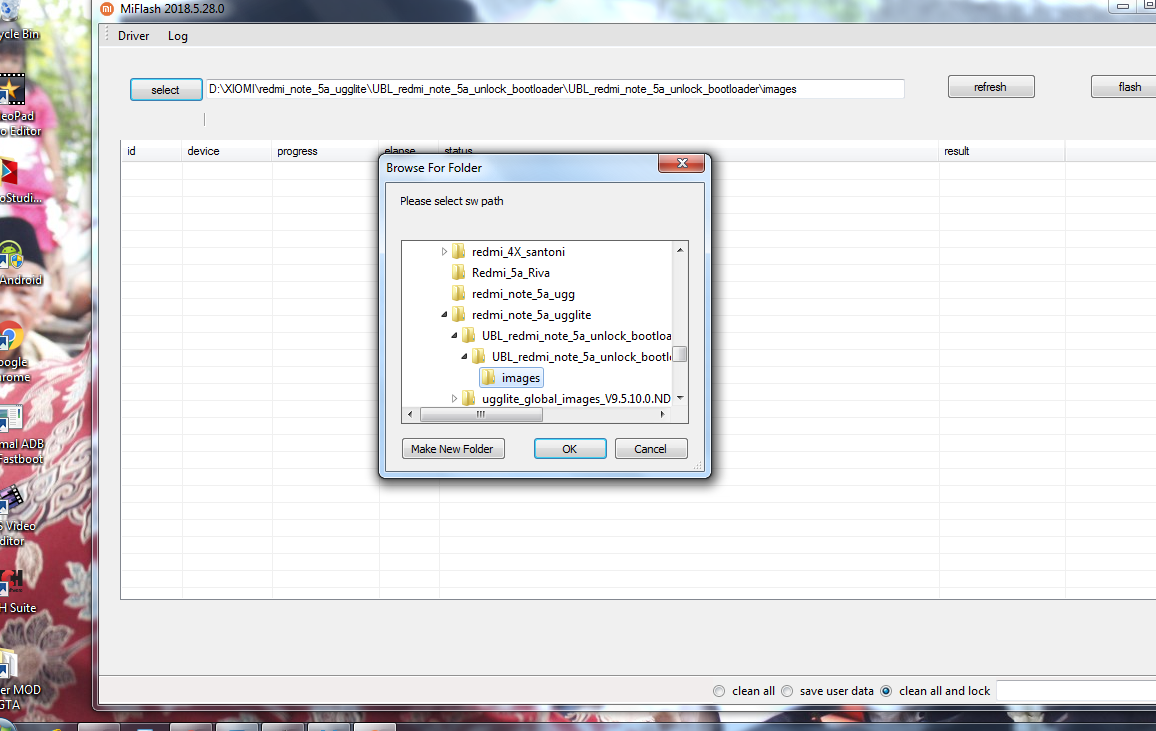This screenshot has width=1156, height=731.
Task: Click the tree's vertical scrollbar thumb
Action: (x=680, y=354)
